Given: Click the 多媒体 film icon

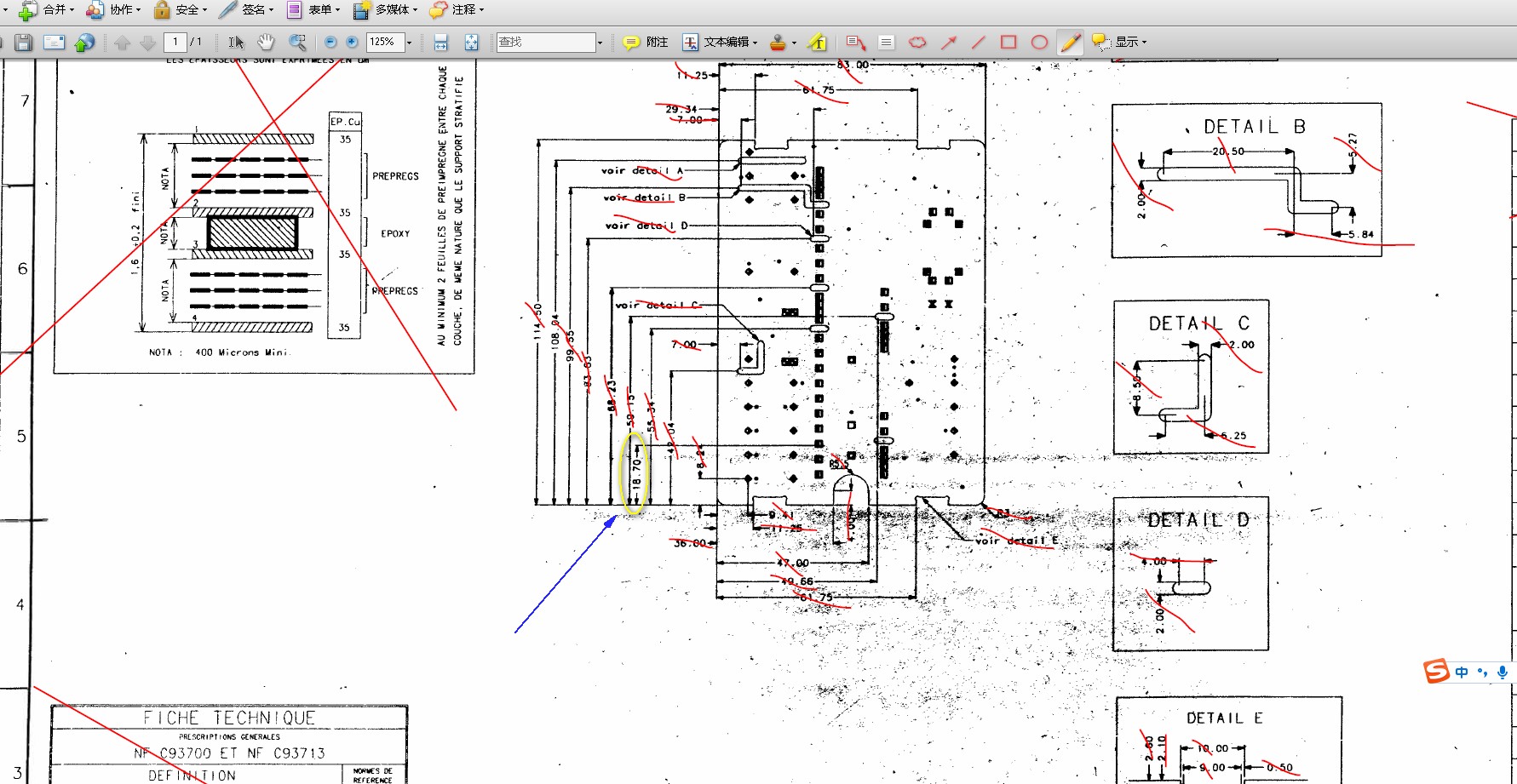Looking at the screenshot, I should pos(361,9).
